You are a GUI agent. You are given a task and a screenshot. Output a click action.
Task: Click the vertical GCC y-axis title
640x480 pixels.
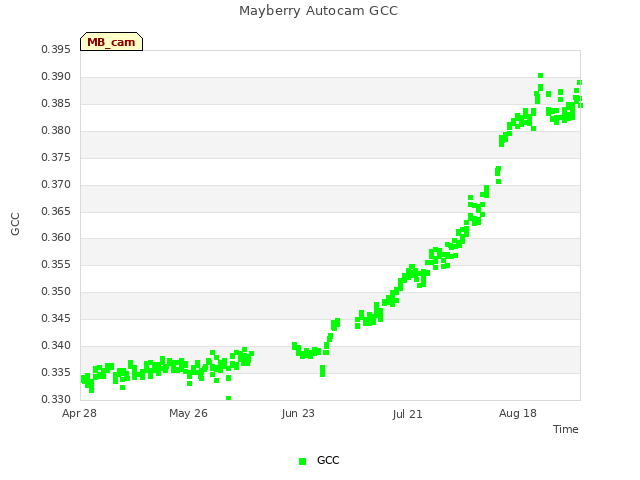[15, 224]
